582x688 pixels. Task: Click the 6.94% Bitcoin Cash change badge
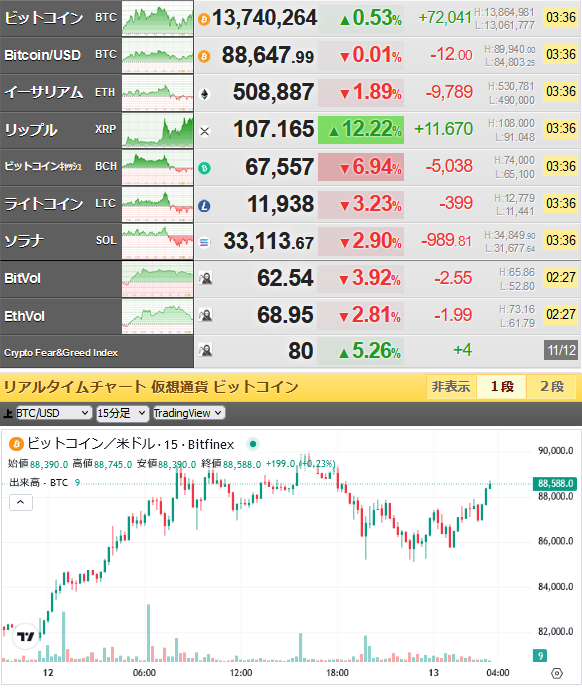point(361,167)
